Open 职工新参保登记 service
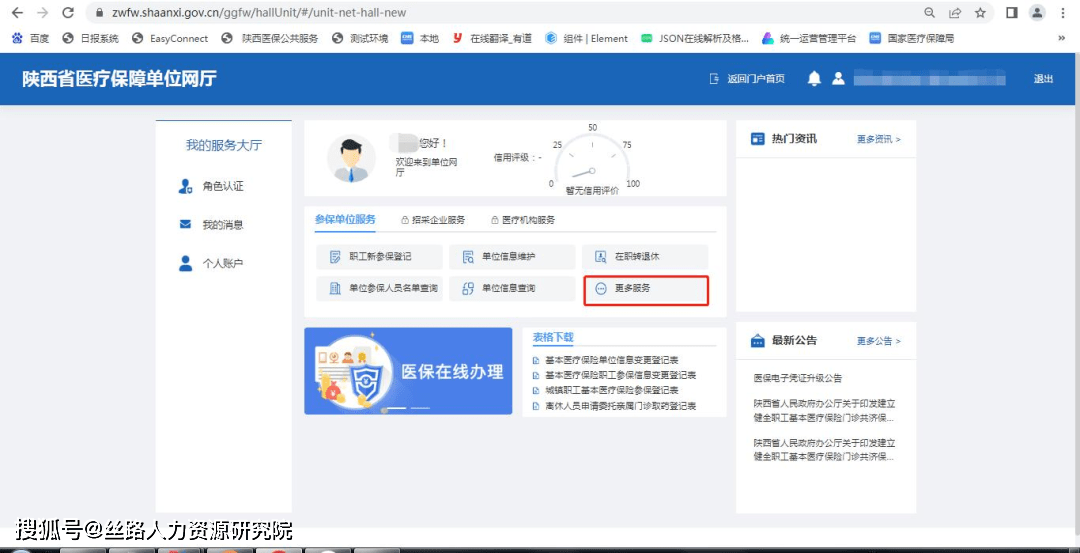This screenshot has width=1080, height=553. [380, 257]
